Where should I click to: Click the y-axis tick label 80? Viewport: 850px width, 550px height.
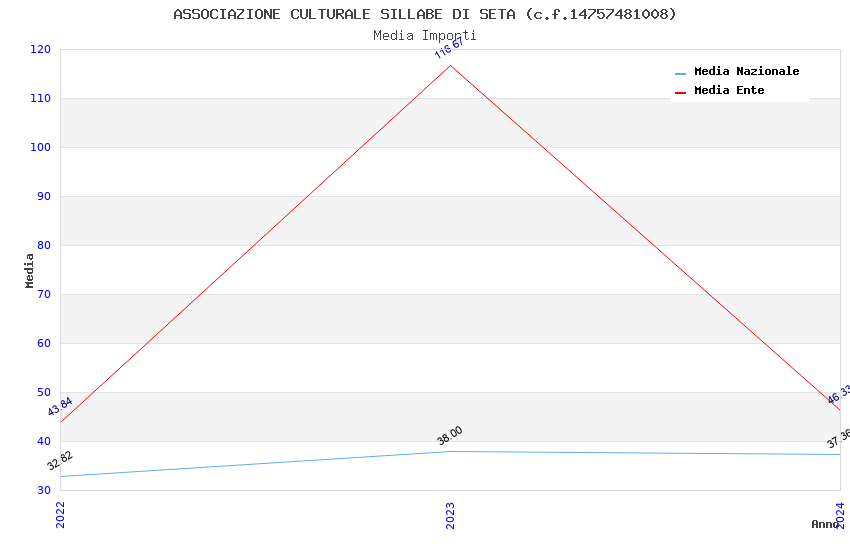44,245
